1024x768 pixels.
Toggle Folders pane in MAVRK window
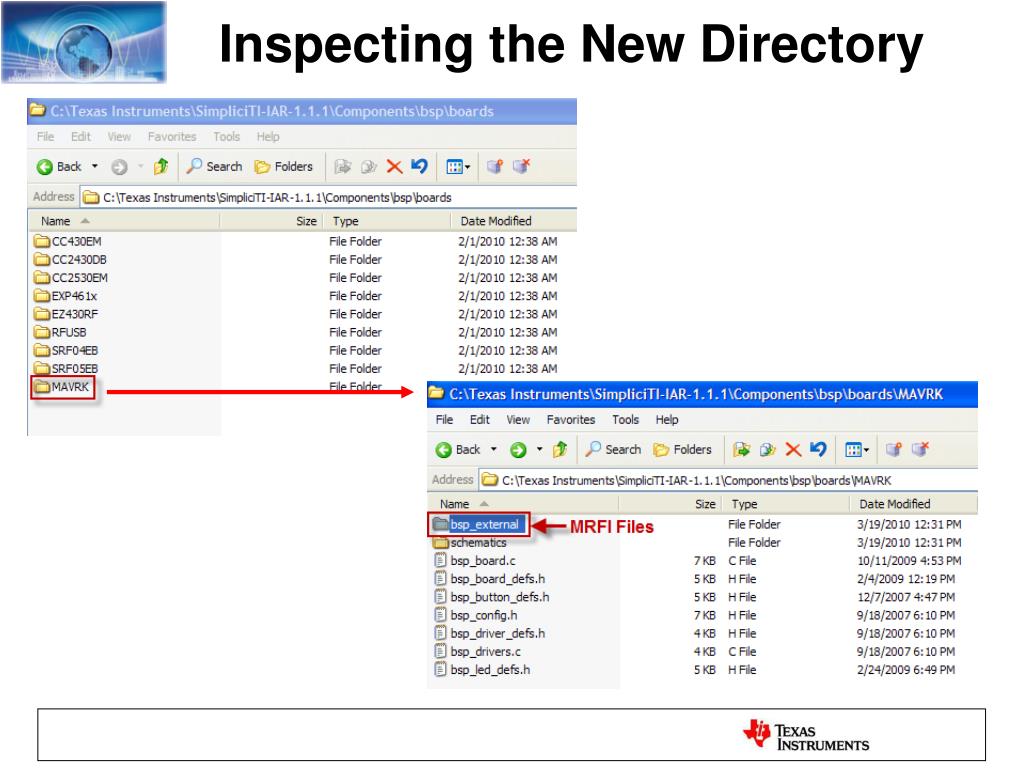tap(682, 449)
